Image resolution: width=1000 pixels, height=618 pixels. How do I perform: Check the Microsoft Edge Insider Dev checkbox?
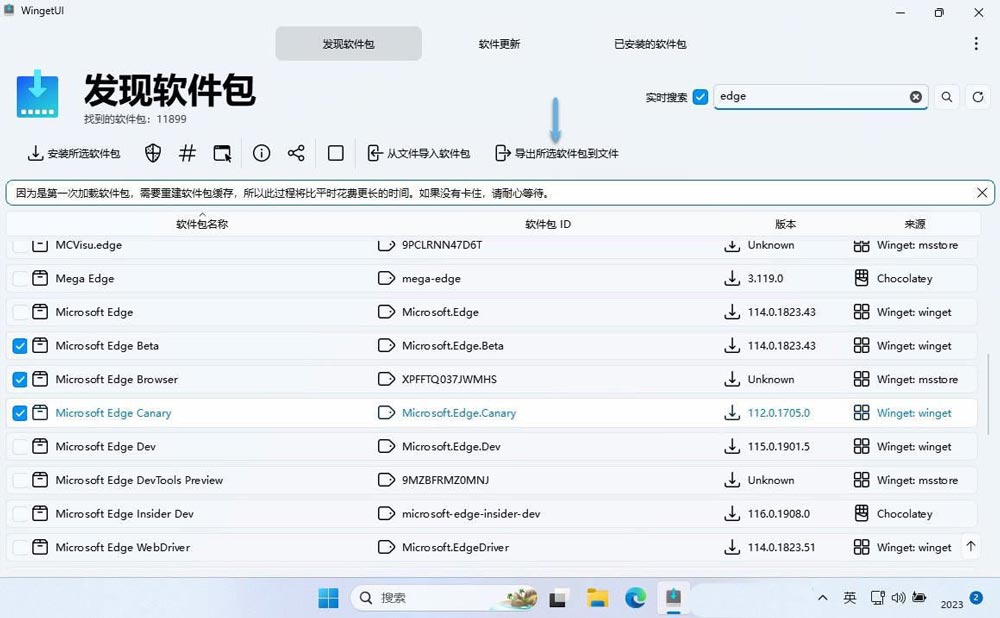(x=20, y=513)
